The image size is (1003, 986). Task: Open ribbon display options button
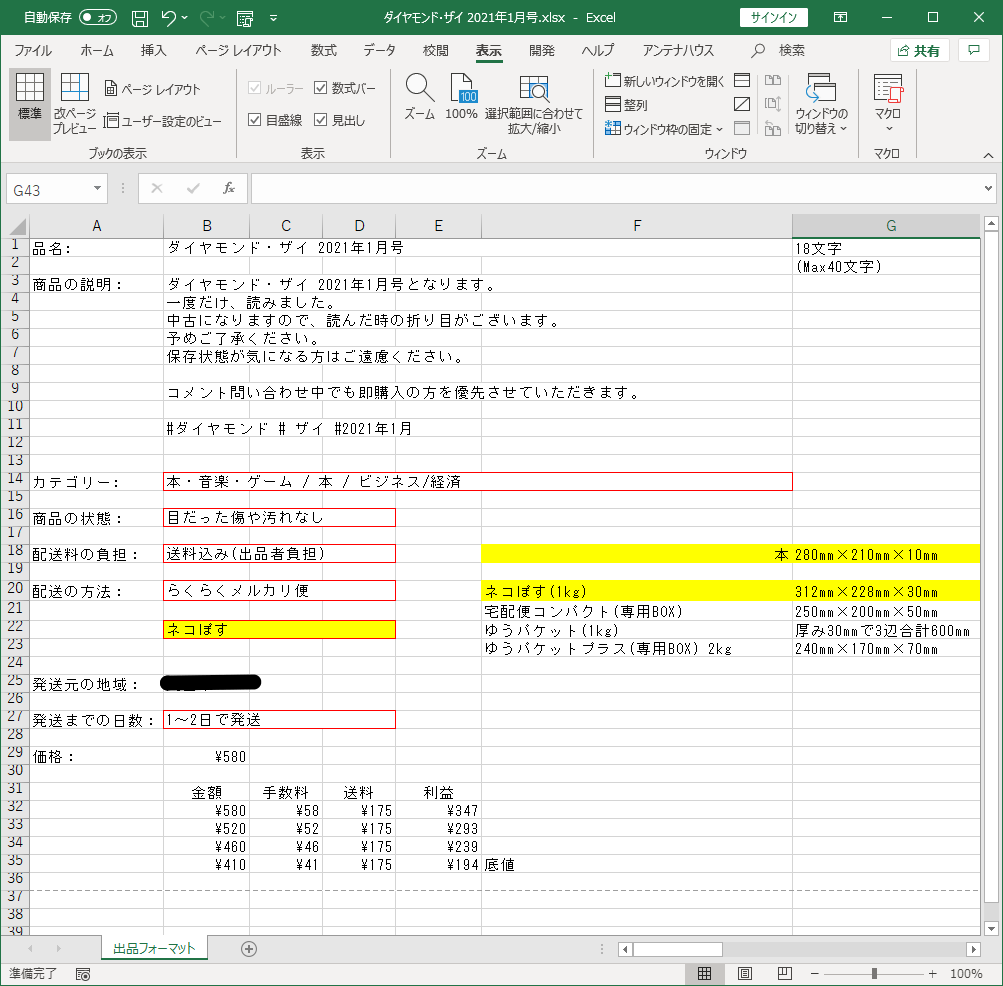(841, 18)
